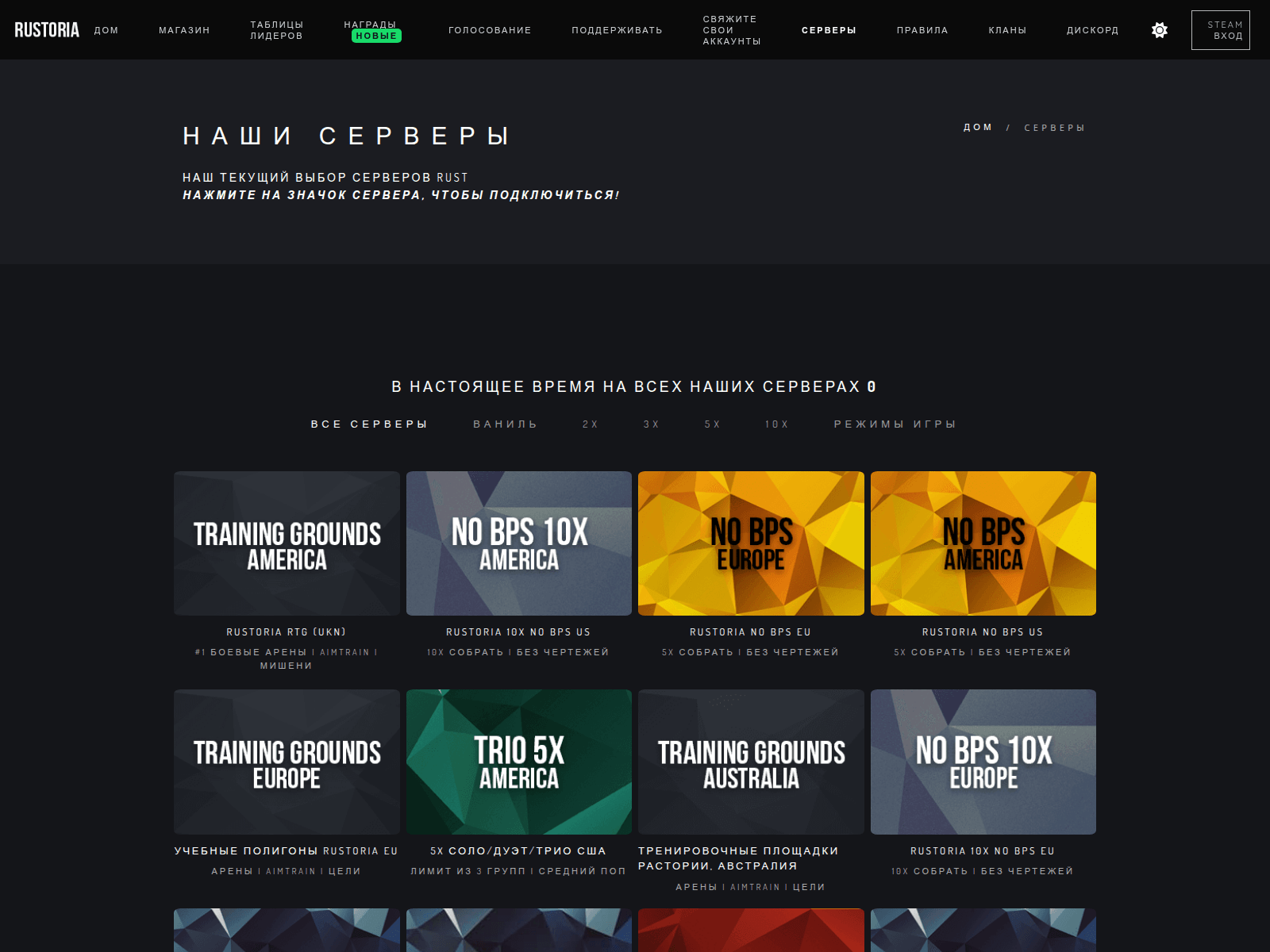Image resolution: width=1270 pixels, height=952 pixels.
Task: Select the РЕЖИМЫ ИГРЫ filter
Action: click(x=894, y=424)
